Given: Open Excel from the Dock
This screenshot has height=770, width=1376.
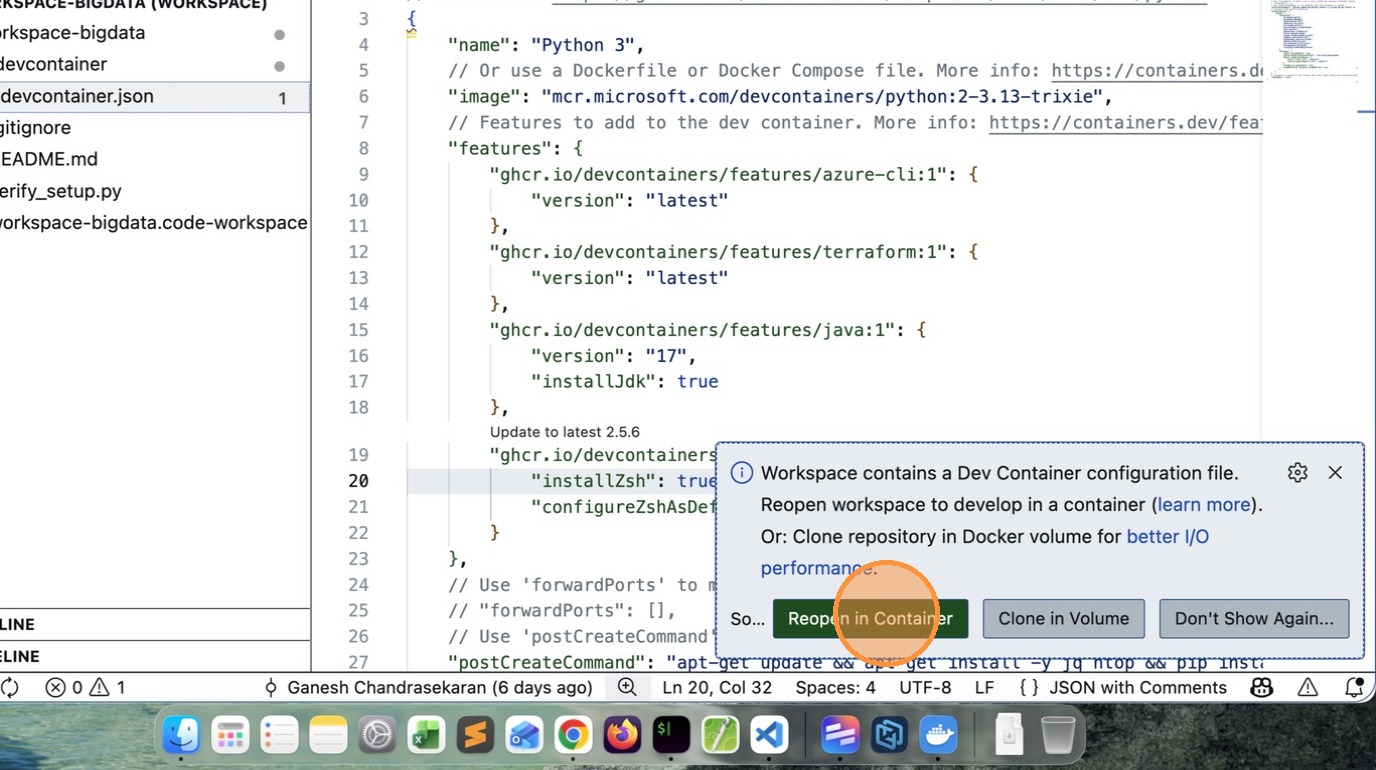Looking at the screenshot, I should (x=426, y=736).
